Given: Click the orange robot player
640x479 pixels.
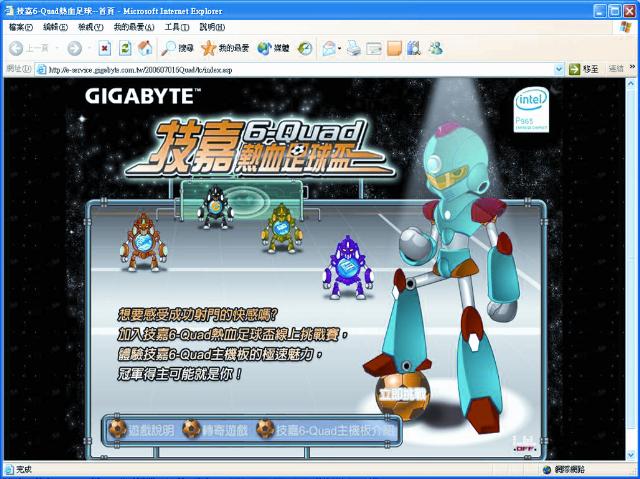Looking at the screenshot, I should click(143, 243).
